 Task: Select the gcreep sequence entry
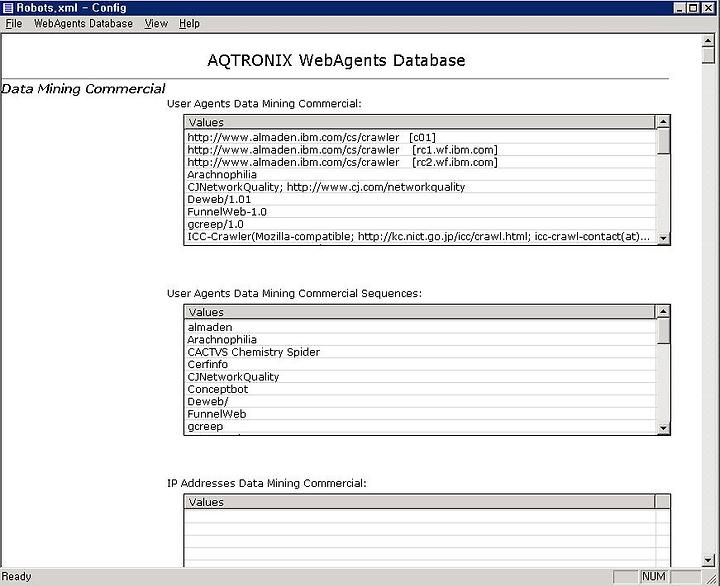point(421,426)
